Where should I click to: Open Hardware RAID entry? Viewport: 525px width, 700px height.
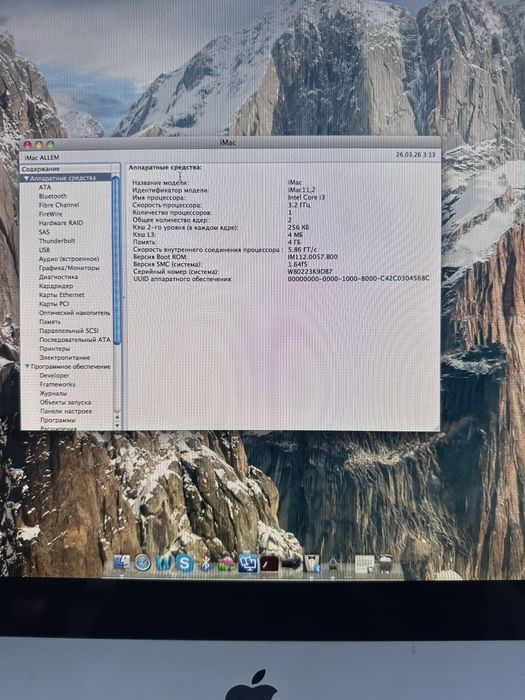[x=61, y=223]
